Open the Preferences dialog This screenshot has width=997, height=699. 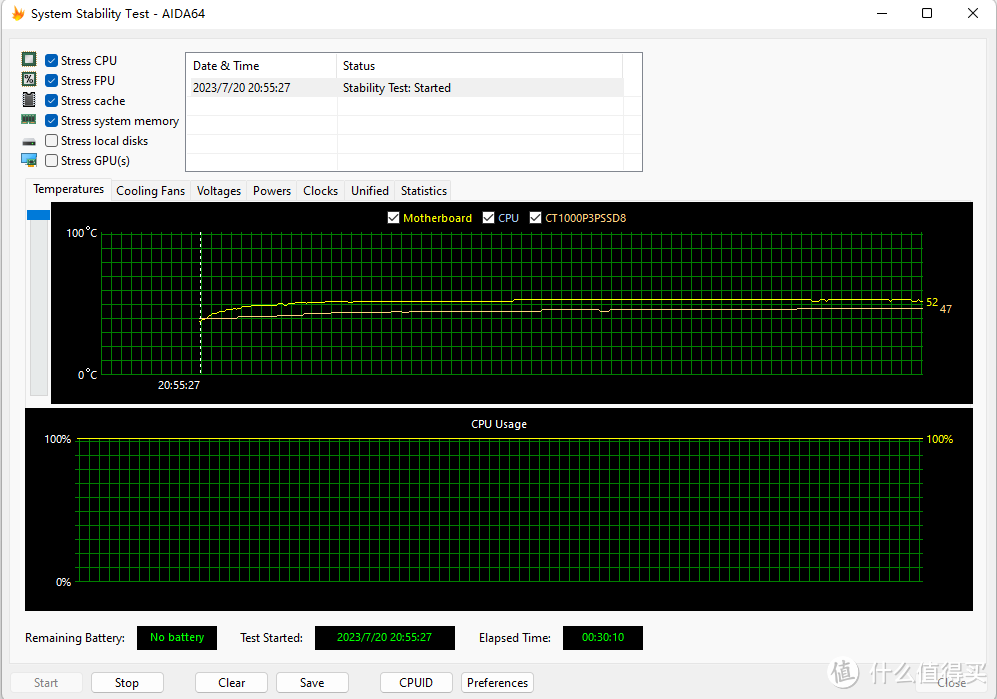click(497, 682)
